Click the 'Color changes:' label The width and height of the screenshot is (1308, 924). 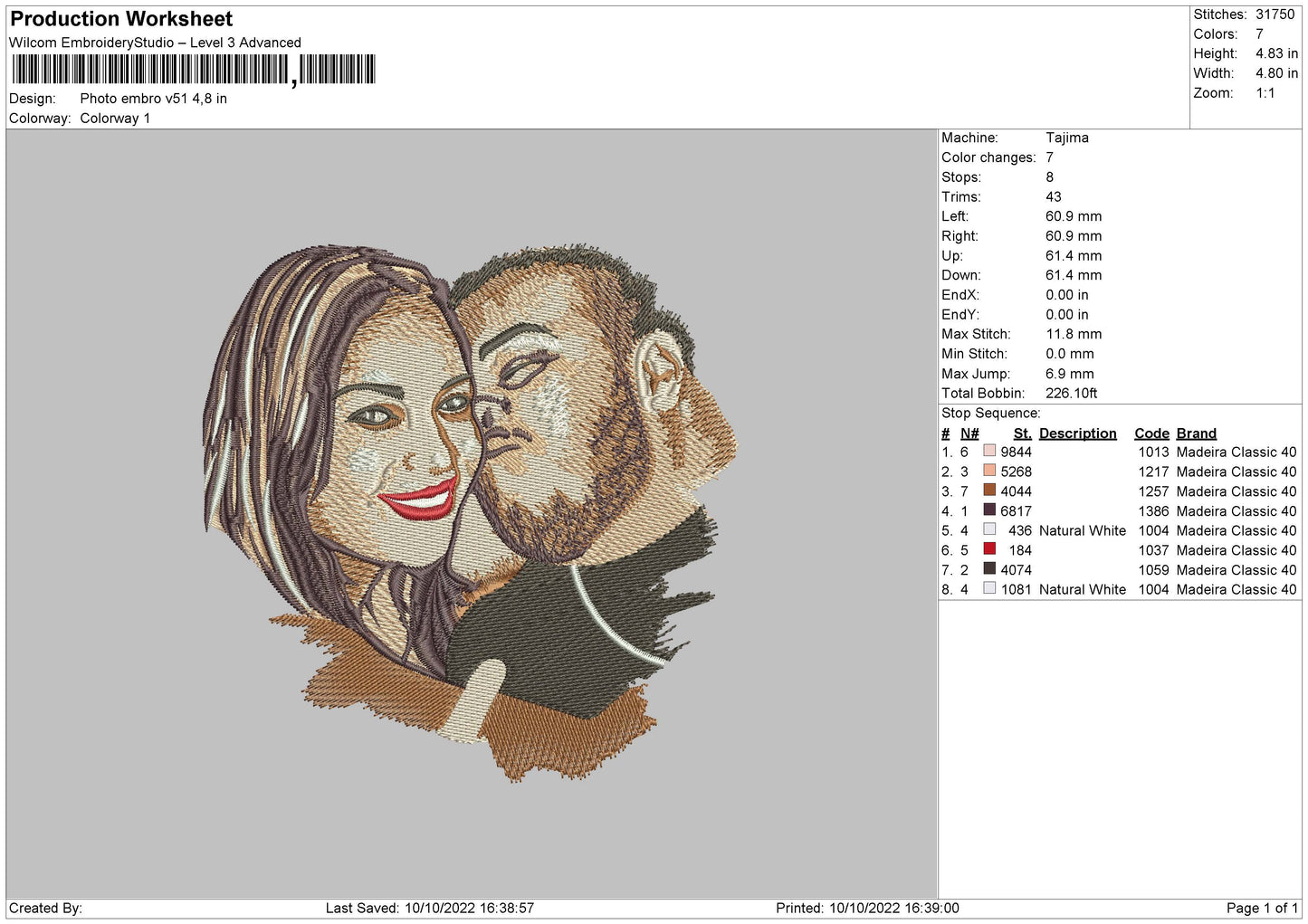tap(988, 157)
